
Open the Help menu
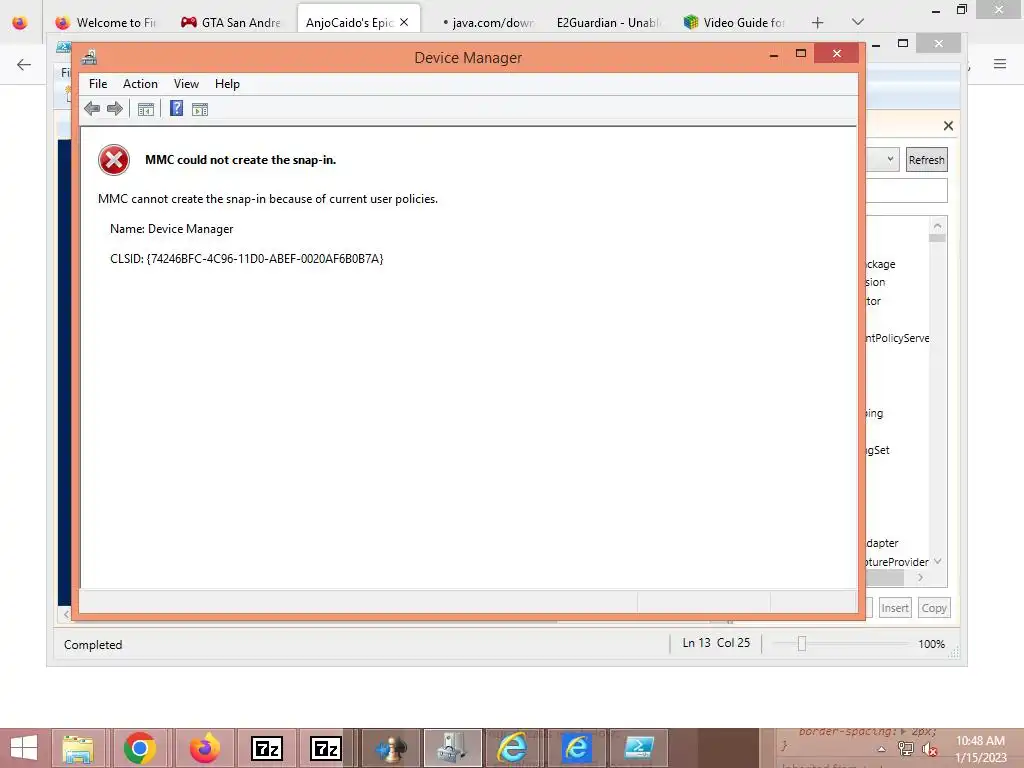227,84
